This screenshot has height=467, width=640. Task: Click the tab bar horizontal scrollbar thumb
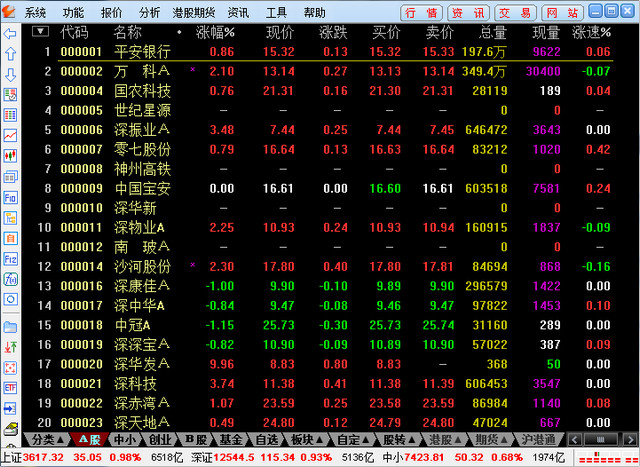tap(601, 440)
